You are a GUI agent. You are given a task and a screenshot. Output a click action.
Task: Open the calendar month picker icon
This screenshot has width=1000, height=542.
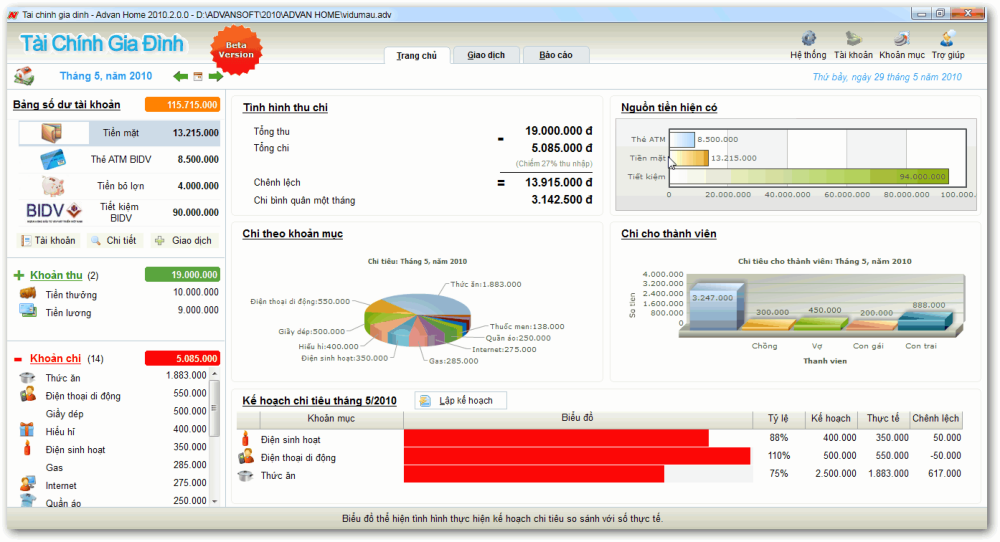pos(198,77)
